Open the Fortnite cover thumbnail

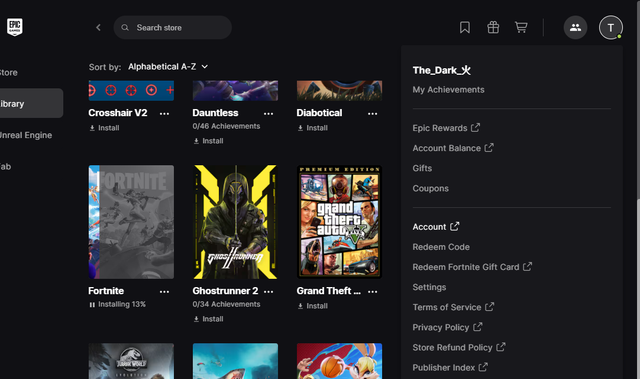pos(131,222)
